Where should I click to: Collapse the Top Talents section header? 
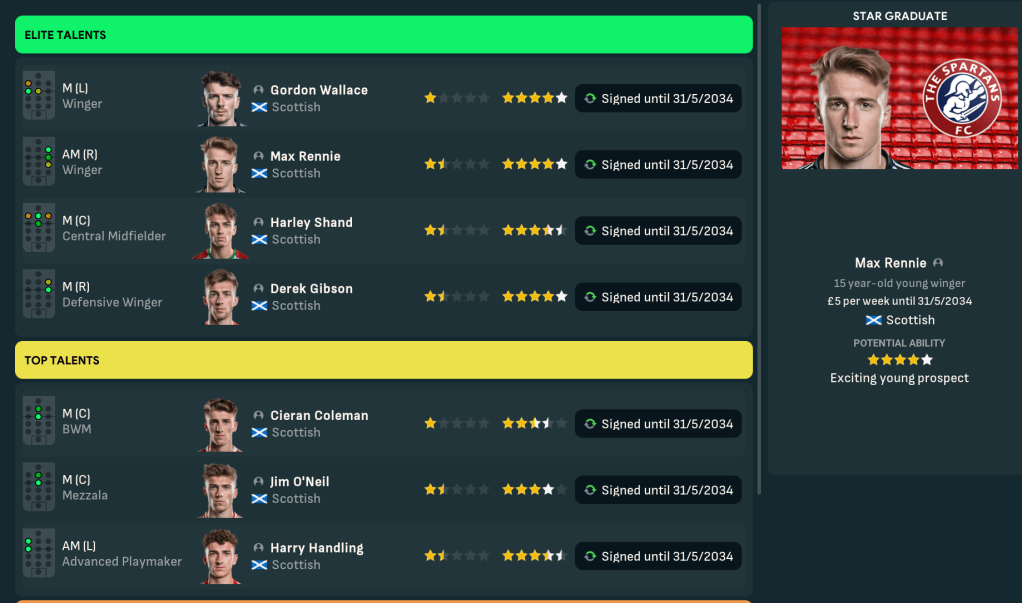pos(383,360)
